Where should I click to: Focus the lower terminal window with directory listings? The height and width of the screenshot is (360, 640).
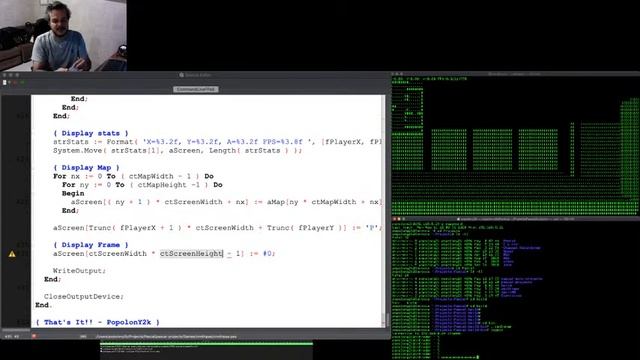coord(516,288)
